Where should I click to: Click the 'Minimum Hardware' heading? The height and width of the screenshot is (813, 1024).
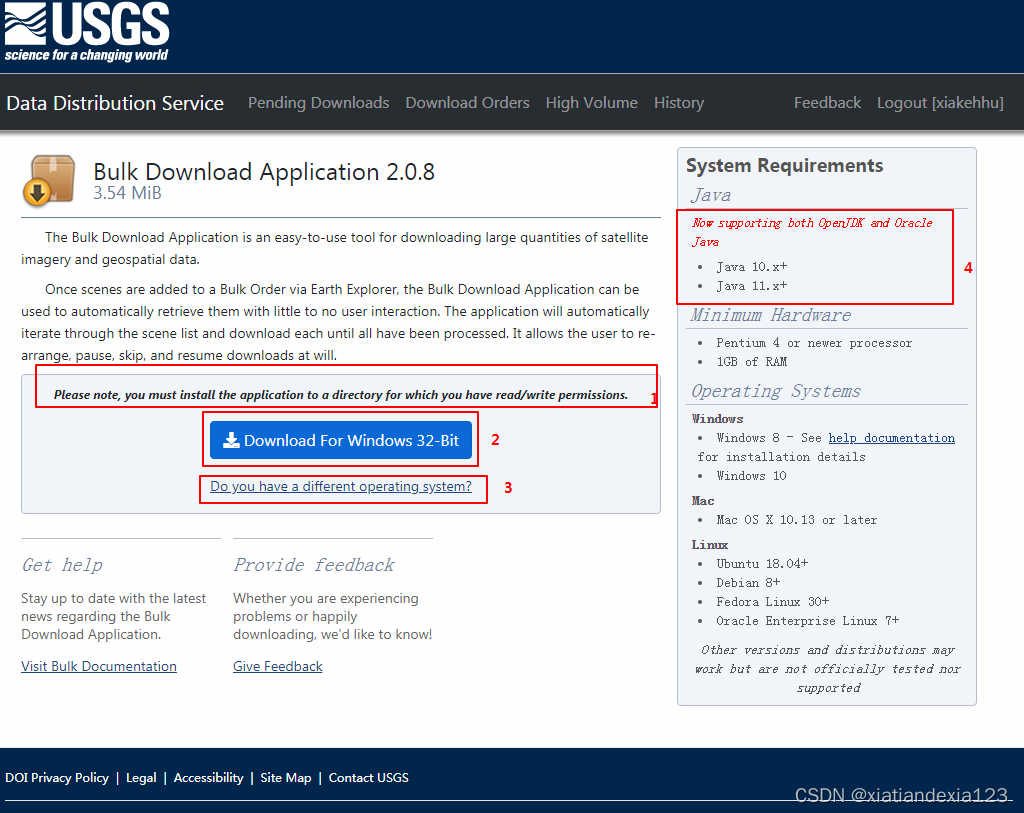tap(771, 315)
